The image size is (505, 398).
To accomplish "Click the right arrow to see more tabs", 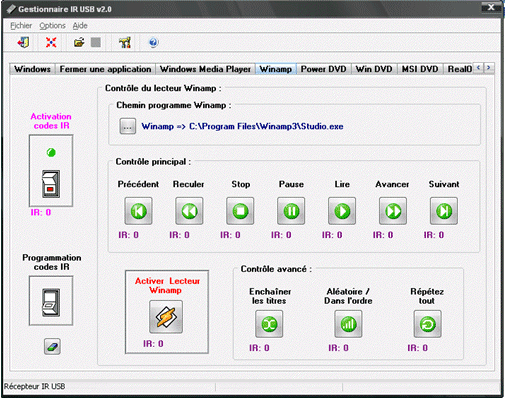I will click(x=489, y=68).
